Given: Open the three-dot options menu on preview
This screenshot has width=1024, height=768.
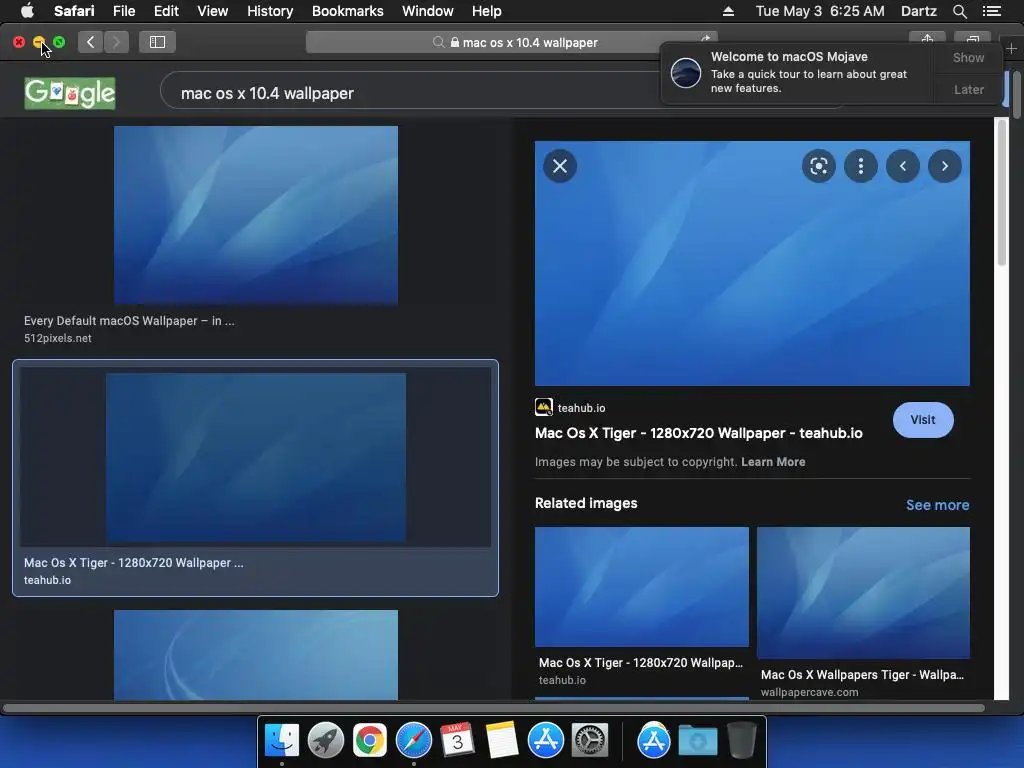Looking at the screenshot, I should pos(861,166).
